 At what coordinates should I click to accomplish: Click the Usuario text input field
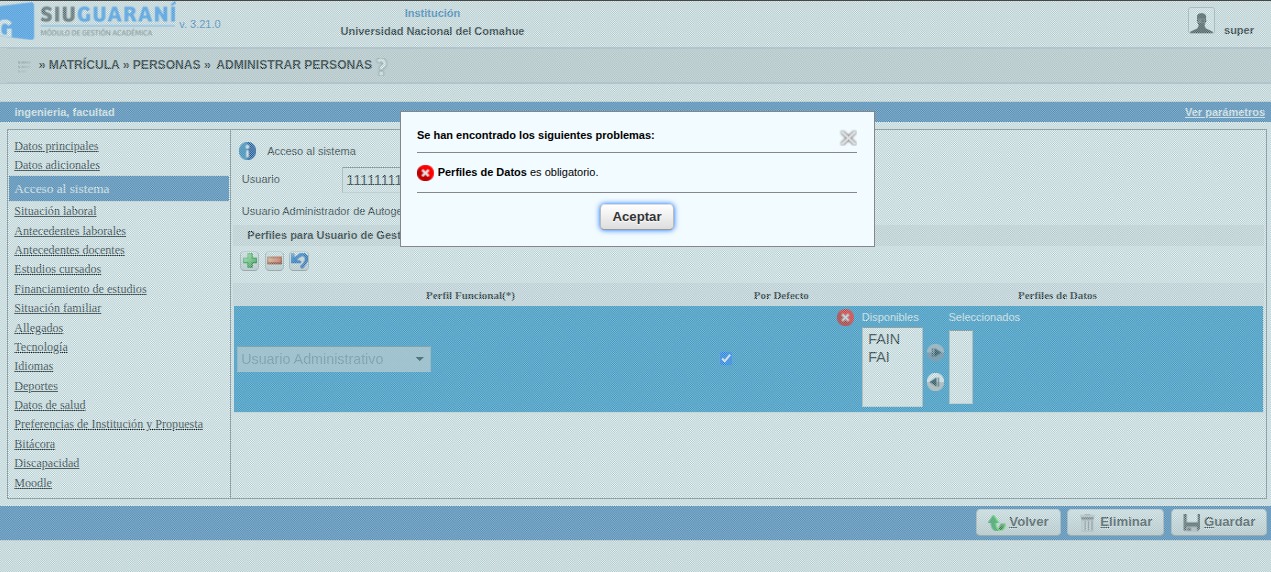pyautogui.click(x=372, y=180)
